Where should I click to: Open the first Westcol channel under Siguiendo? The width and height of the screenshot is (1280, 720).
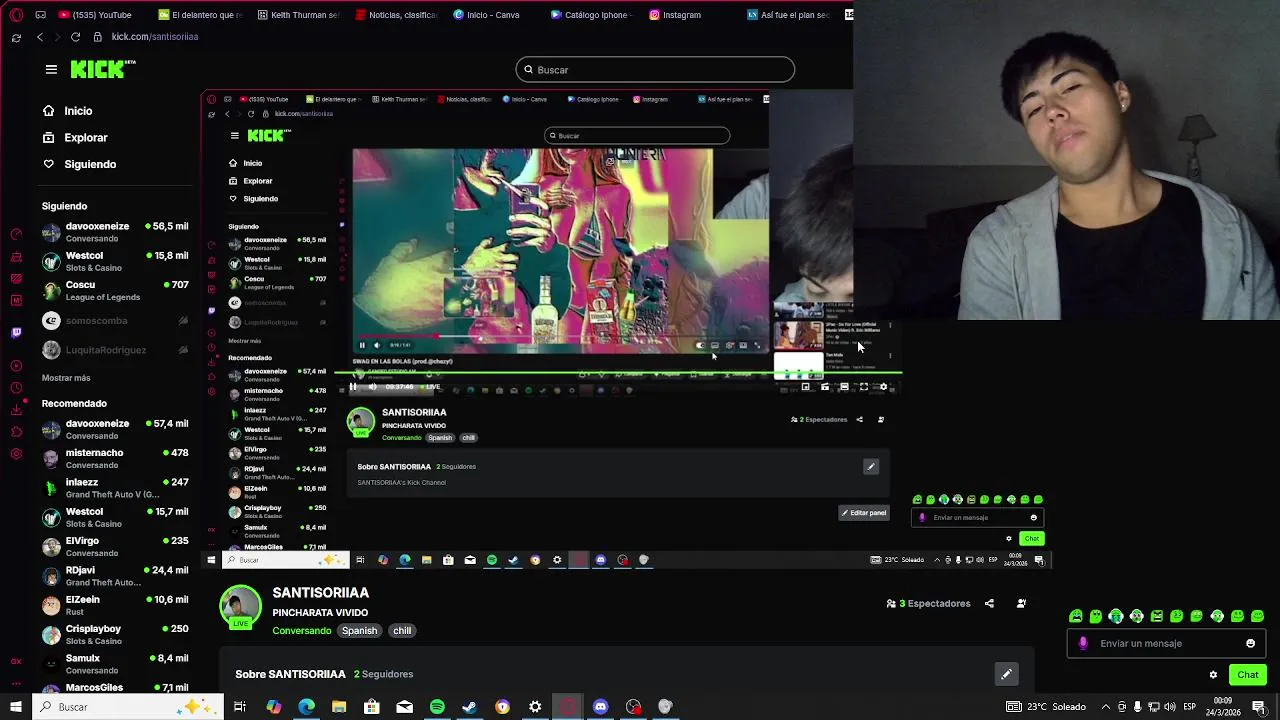pos(114,262)
